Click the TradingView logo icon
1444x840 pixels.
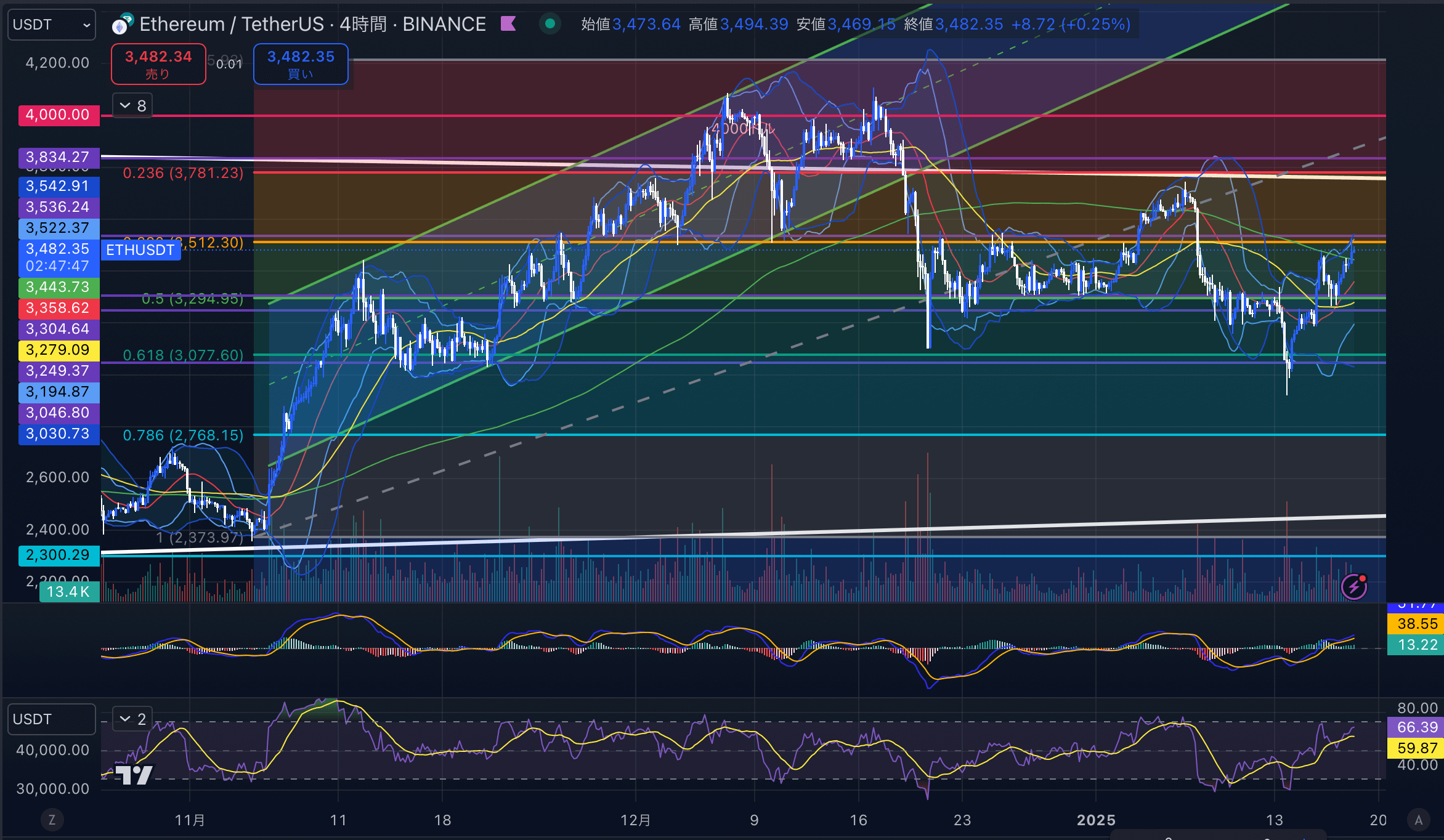pos(134,775)
